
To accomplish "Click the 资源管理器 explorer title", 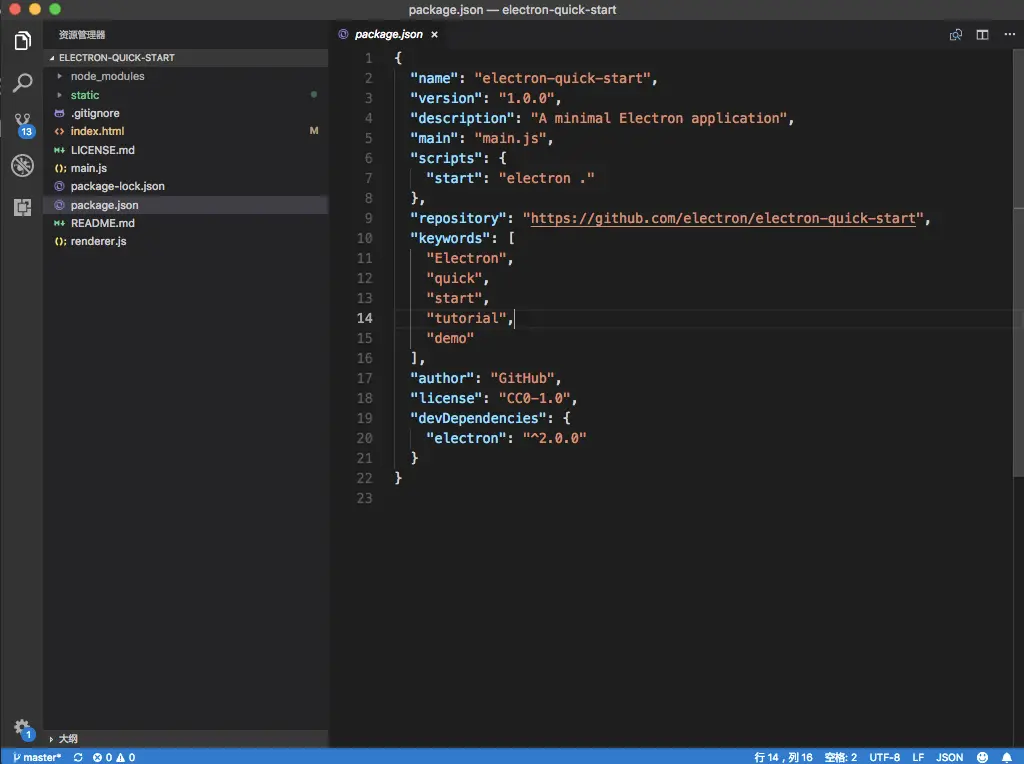I will tap(82, 35).
